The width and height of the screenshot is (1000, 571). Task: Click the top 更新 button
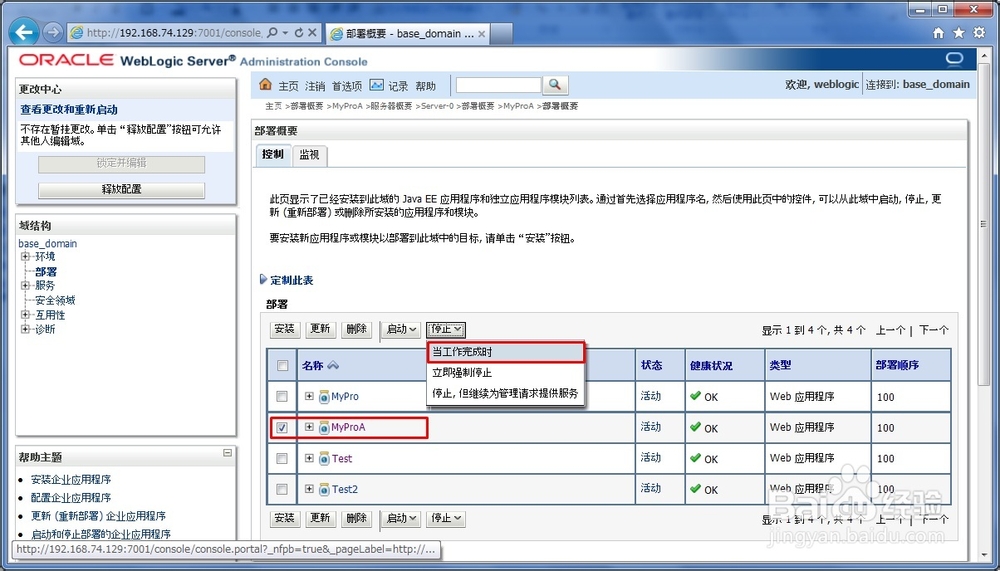click(x=320, y=329)
